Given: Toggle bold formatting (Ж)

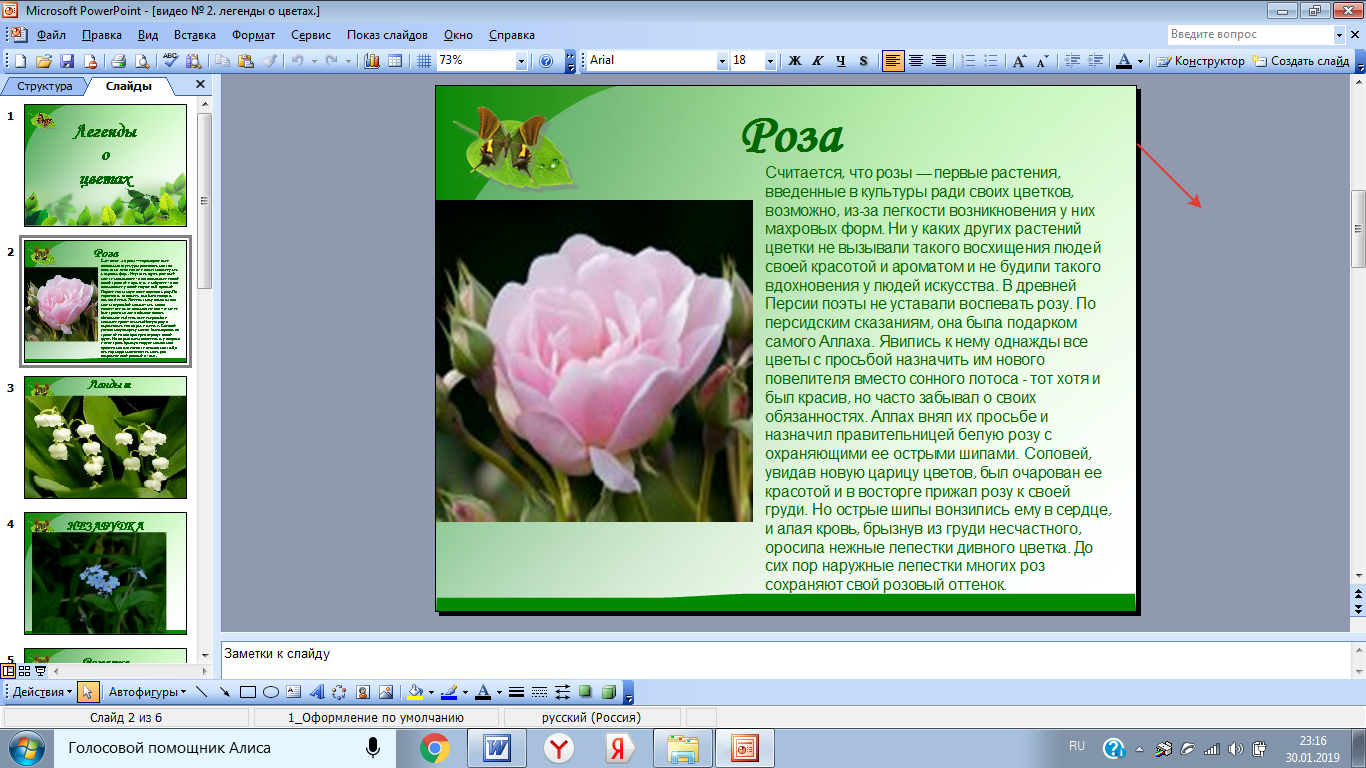Looking at the screenshot, I should point(796,61).
